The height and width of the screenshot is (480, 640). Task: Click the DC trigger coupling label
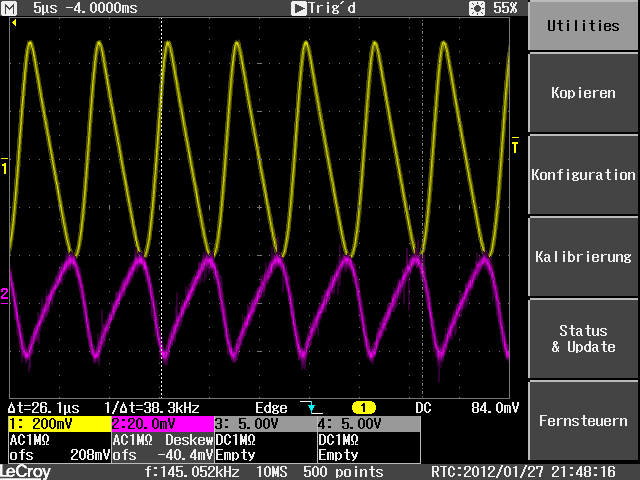(423, 408)
